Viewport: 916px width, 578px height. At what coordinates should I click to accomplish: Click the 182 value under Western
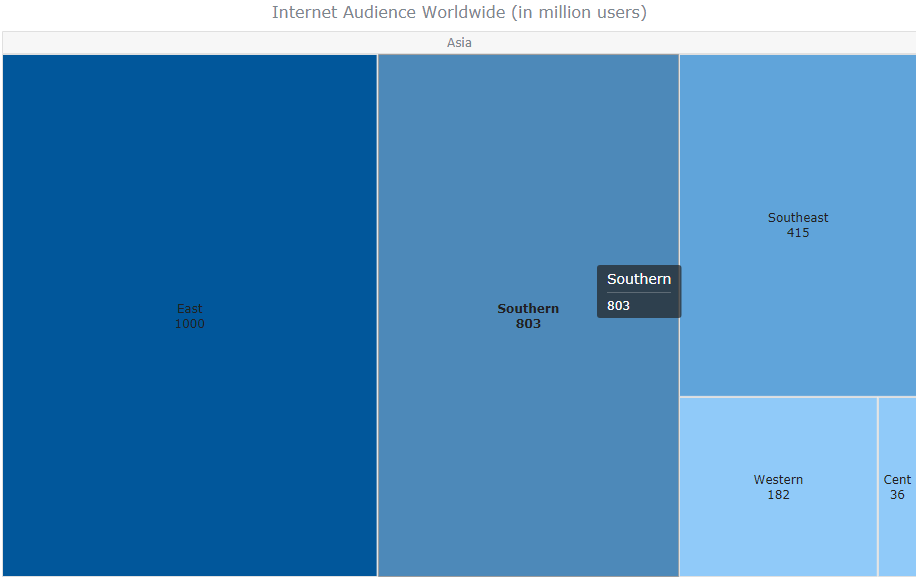coord(778,495)
